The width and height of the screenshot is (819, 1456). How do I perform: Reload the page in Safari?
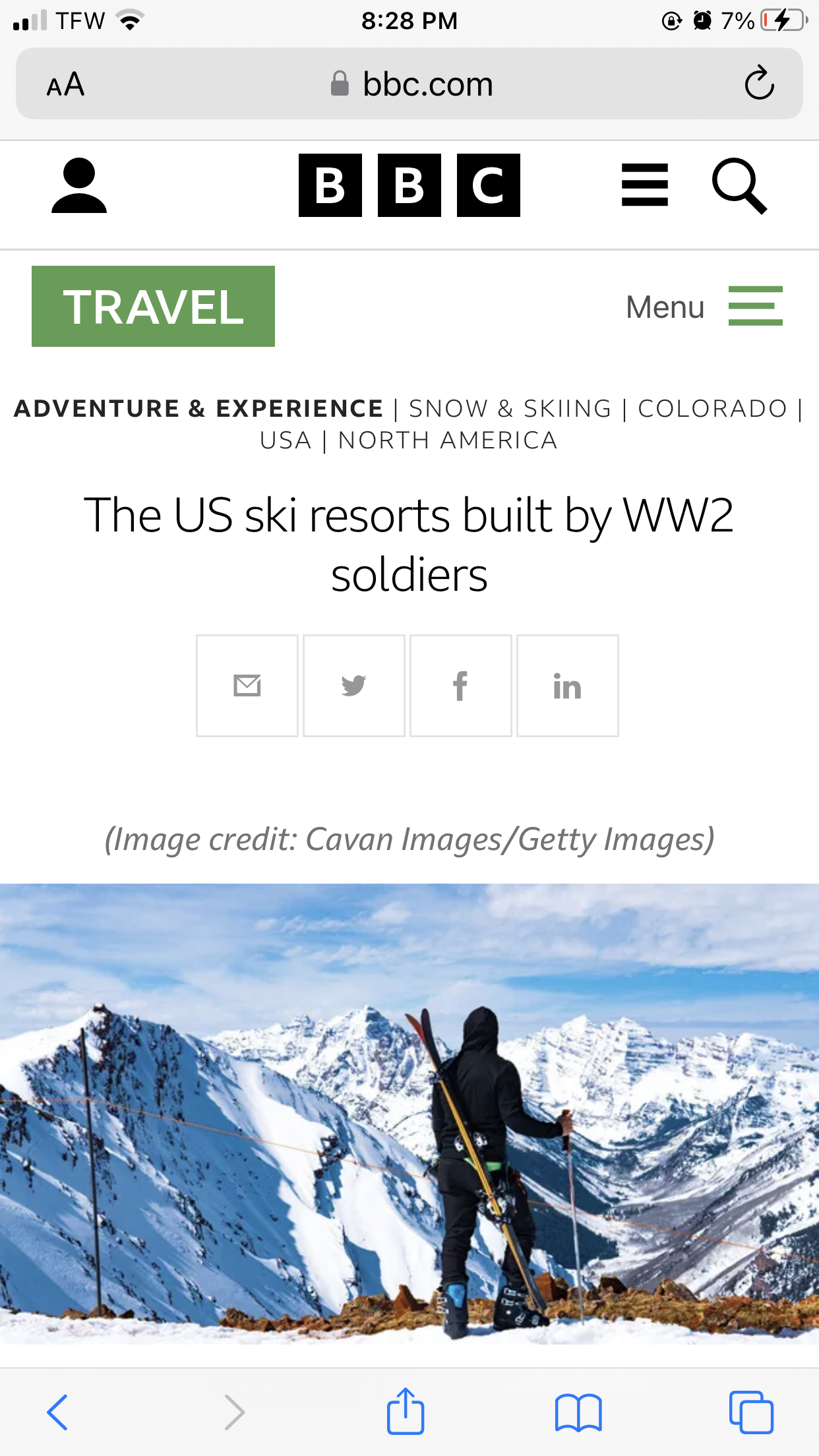tap(759, 83)
